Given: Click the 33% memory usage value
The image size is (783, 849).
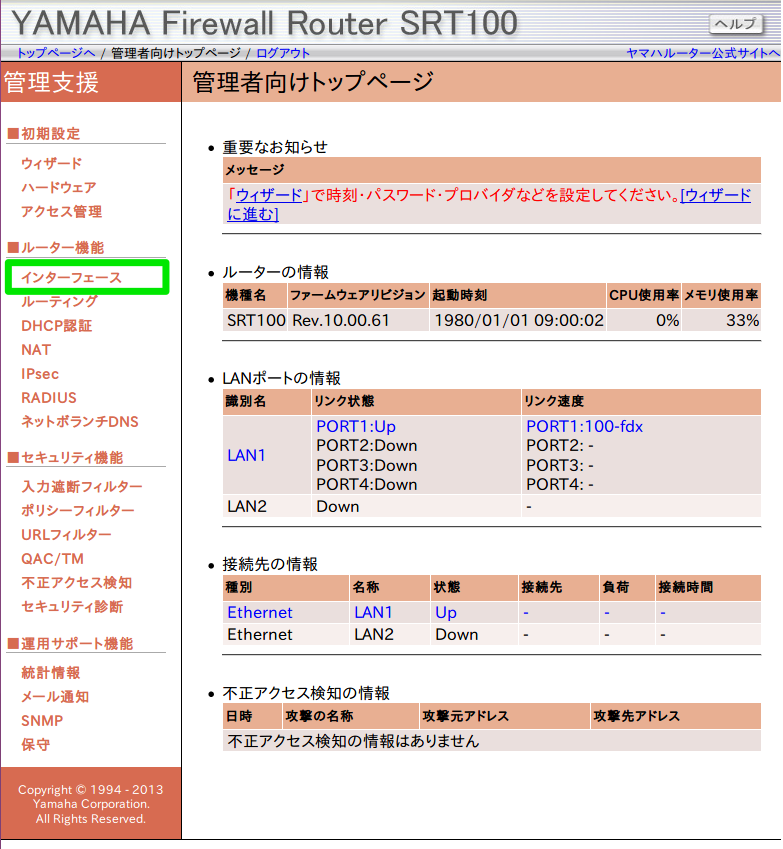Looking at the screenshot, I should tap(742, 320).
